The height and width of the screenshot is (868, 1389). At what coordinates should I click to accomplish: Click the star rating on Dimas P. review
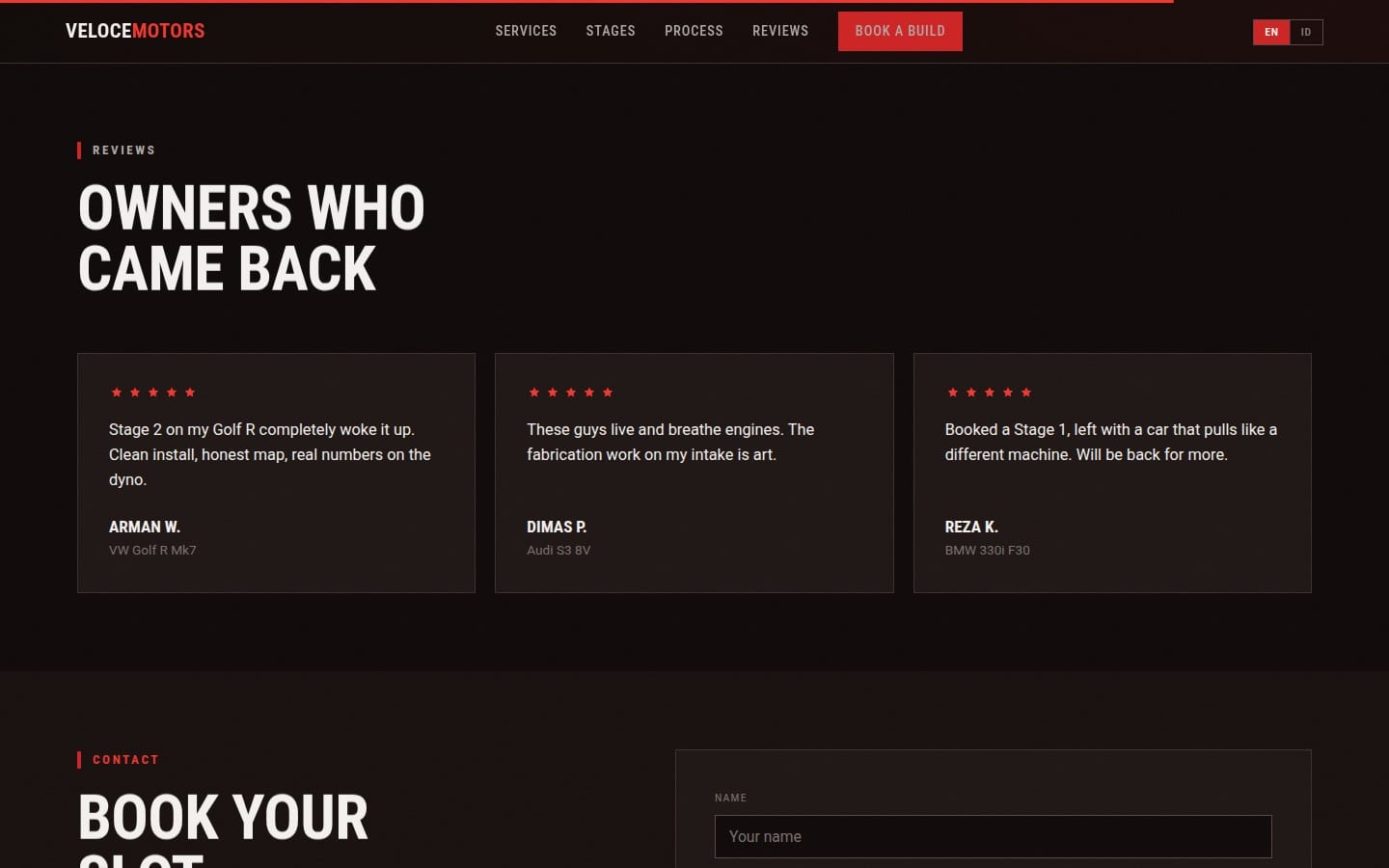tap(570, 393)
